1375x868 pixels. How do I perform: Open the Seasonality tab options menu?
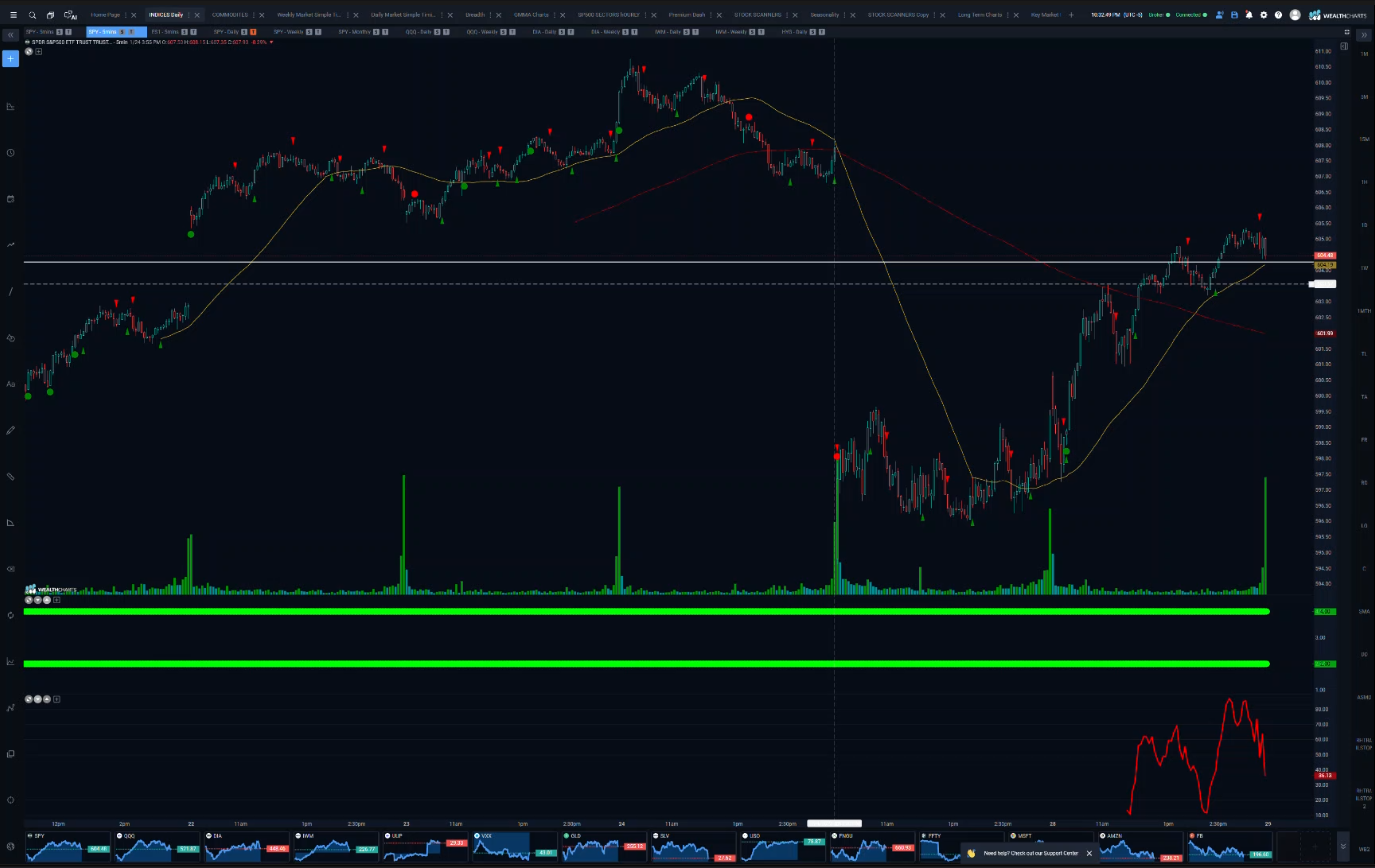(846, 15)
